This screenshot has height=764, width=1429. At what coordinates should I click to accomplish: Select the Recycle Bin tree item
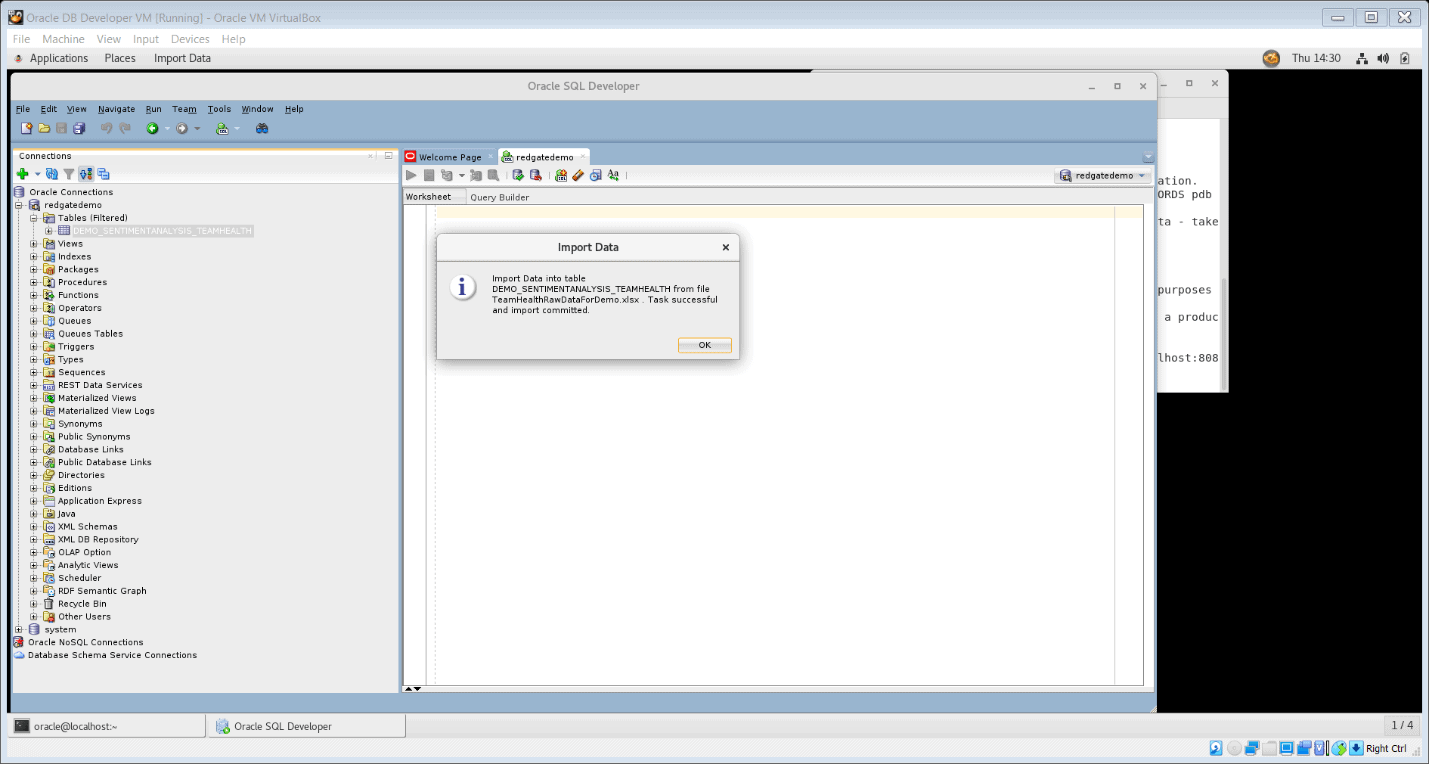82,604
